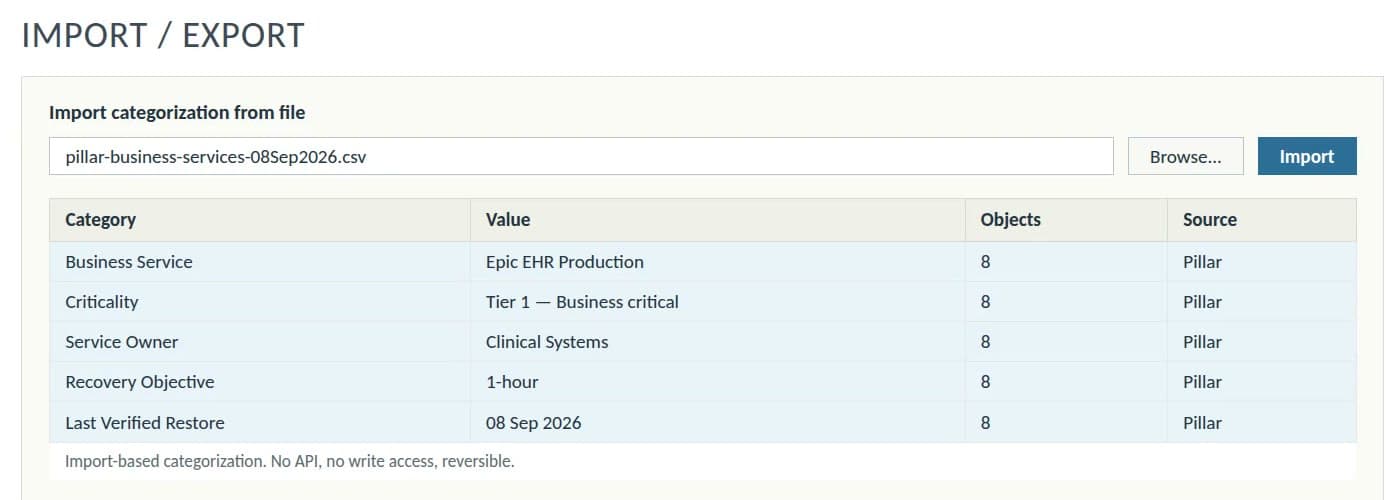Viewport: 1400px width, 500px height.
Task: Click the Clinical Systems value
Action: pos(547,342)
